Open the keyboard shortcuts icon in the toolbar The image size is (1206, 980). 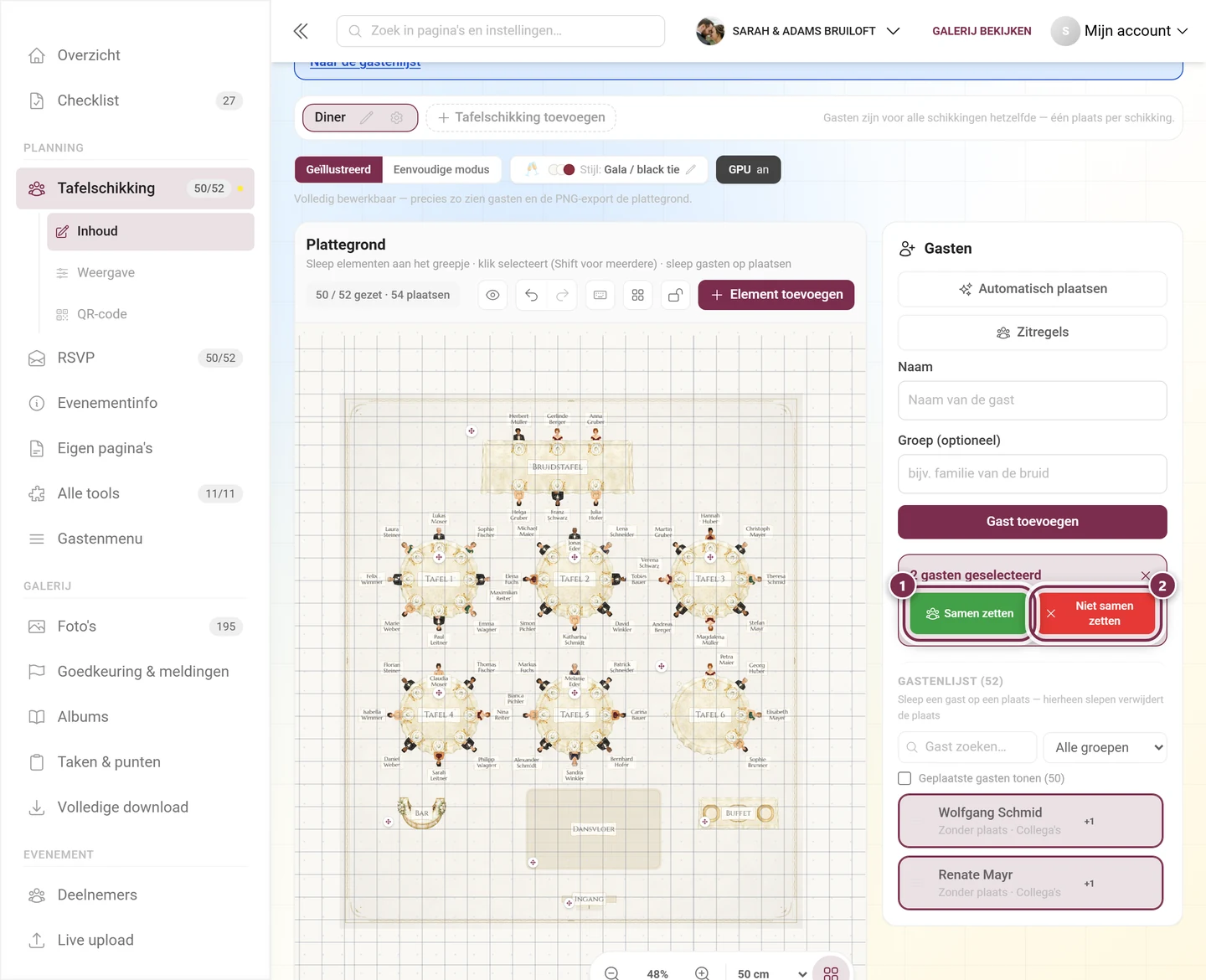point(600,295)
